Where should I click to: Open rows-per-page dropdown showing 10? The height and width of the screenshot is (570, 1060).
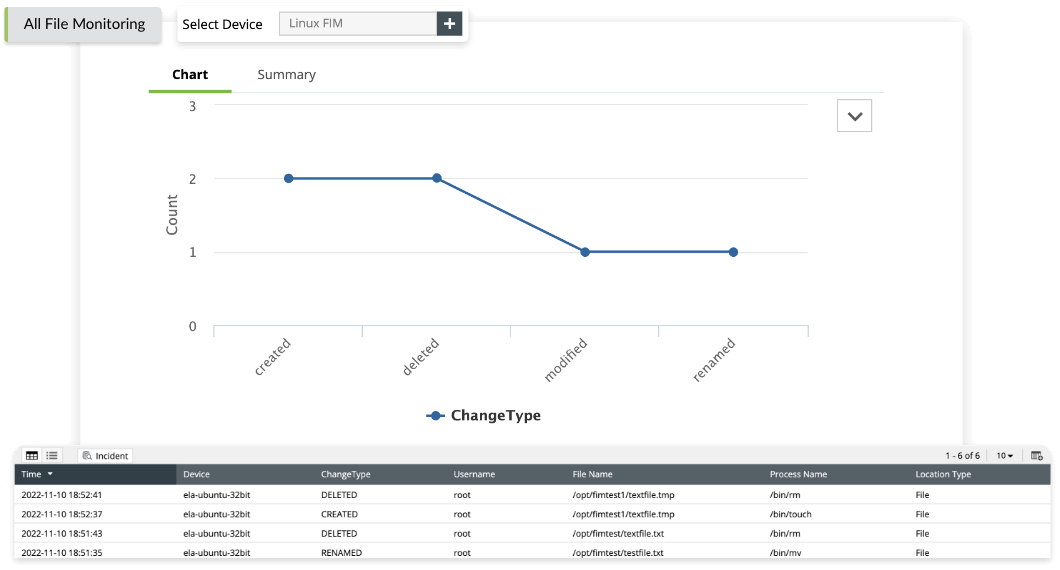[x=1004, y=456]
